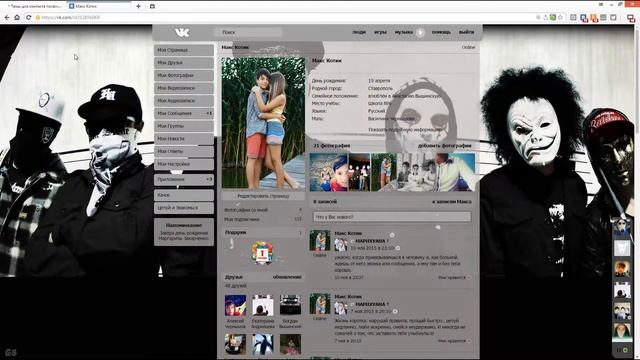The height and width of the screenshot is (360, 640).
Task: Click the large profile photo of the couple
Action: pos(263,123)
